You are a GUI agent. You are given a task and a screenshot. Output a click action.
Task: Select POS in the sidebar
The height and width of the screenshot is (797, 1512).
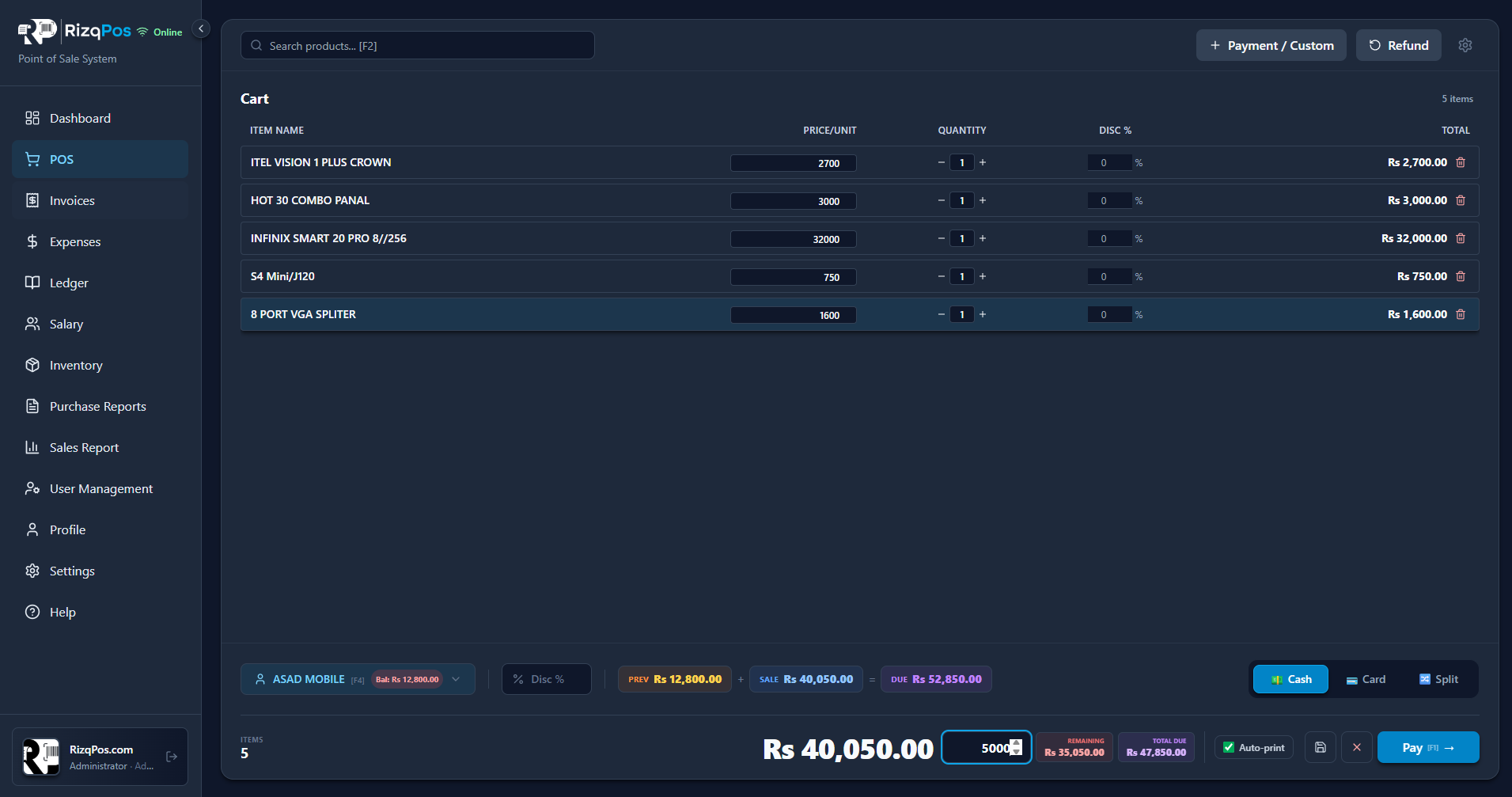pos(100,159)
